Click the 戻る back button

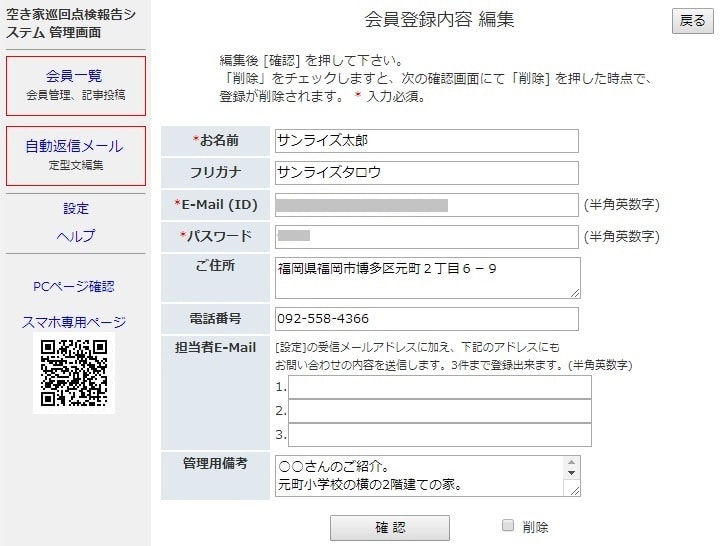692,21
